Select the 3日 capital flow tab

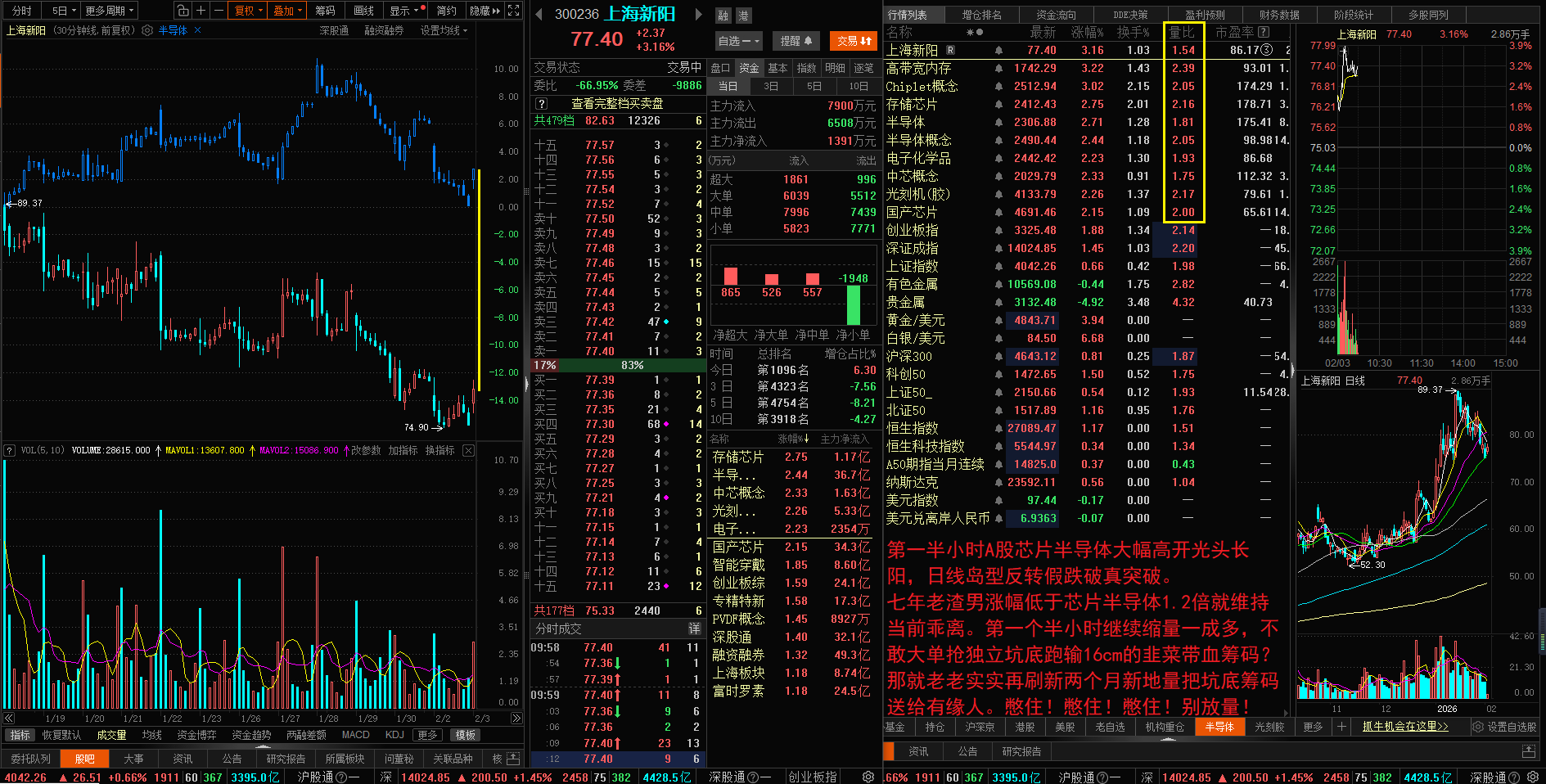click(771, 86)
